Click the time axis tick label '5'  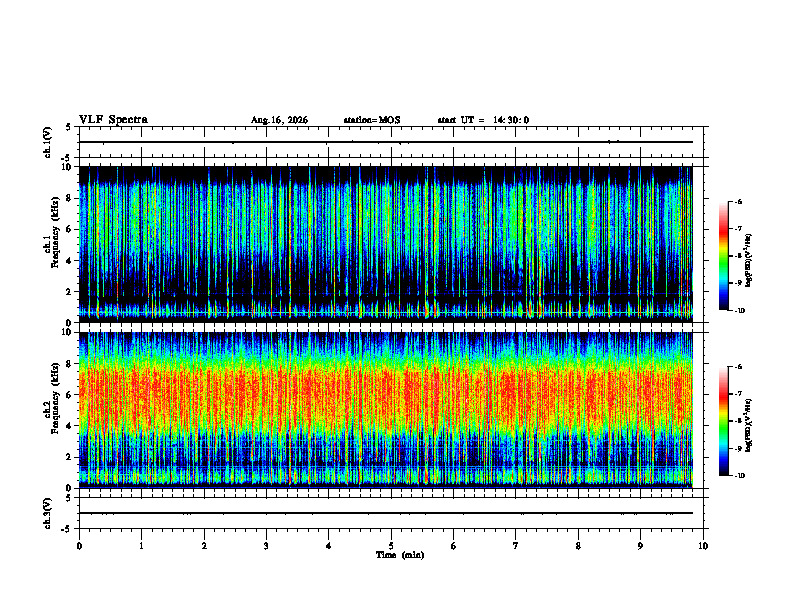point(391,546)
